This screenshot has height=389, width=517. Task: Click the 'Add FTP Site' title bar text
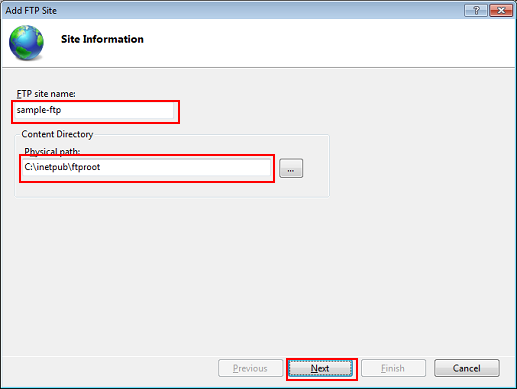coord(31,11)
